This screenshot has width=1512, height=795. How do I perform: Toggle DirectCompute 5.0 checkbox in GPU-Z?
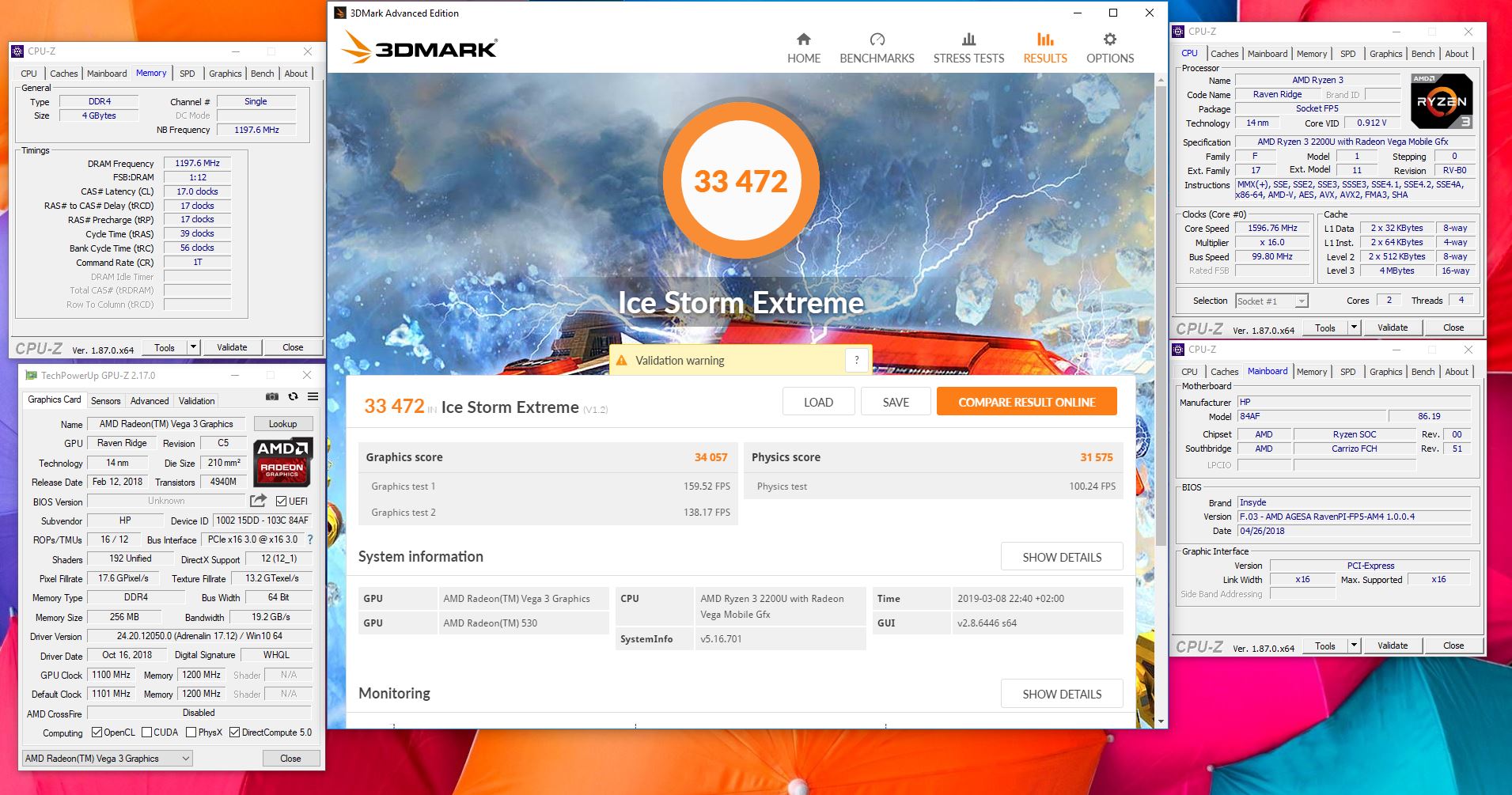click(234, 733)
